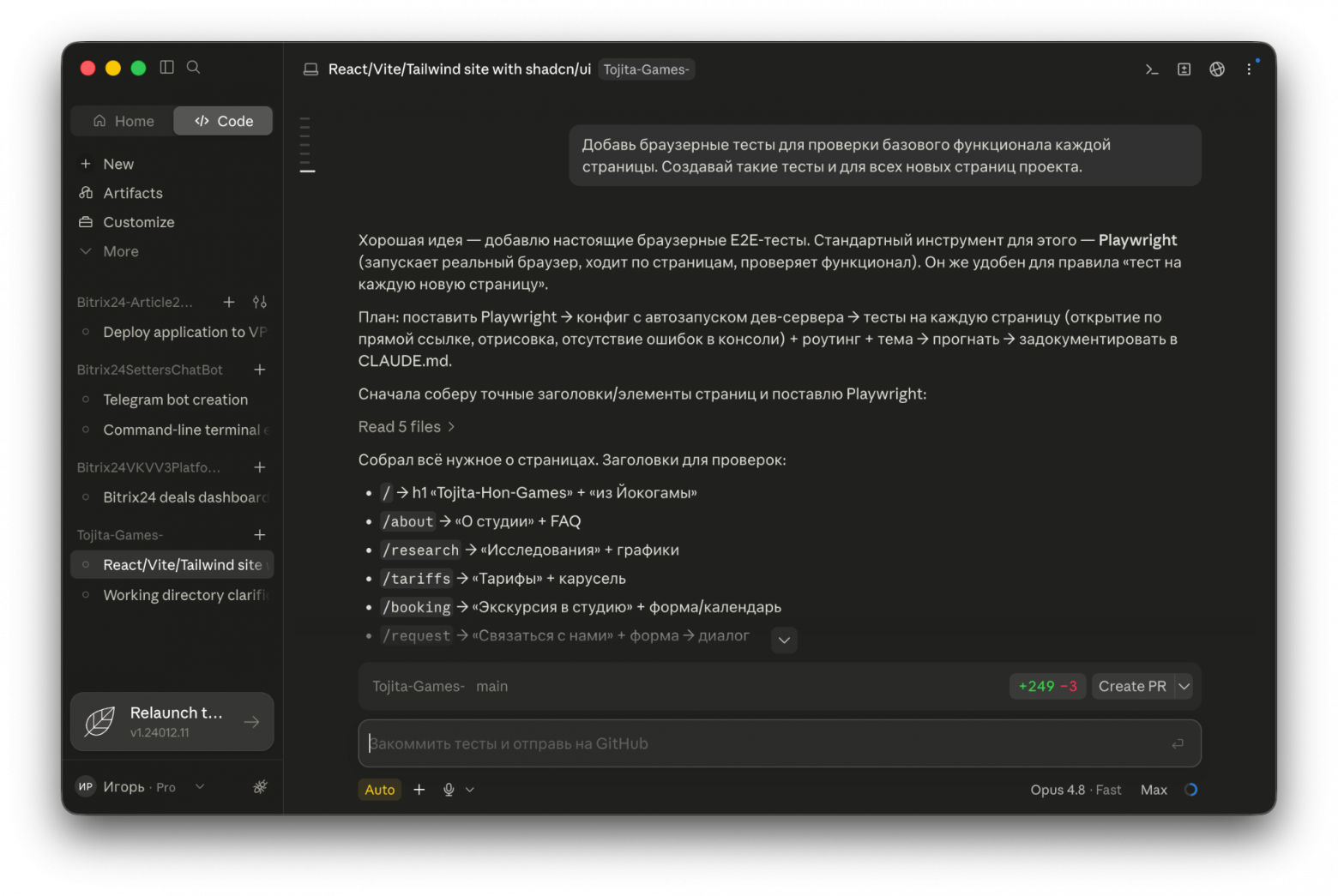Click the scroll-down chevron button
Screen dimensions: 1338x896
(784, 640)
